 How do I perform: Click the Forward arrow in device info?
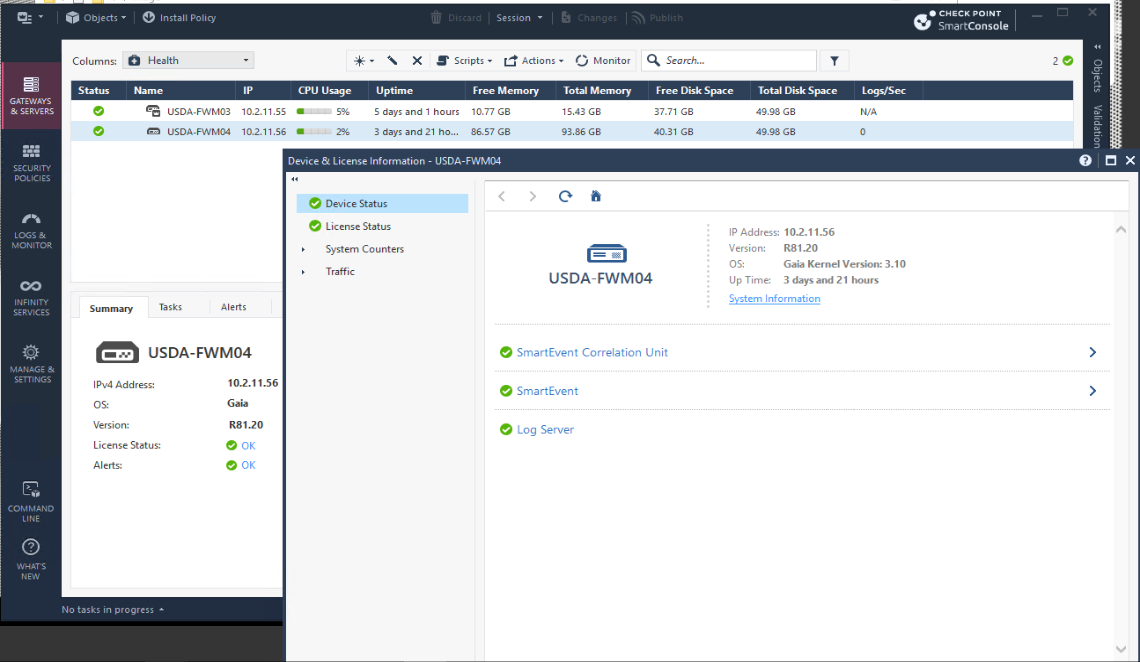533,196
